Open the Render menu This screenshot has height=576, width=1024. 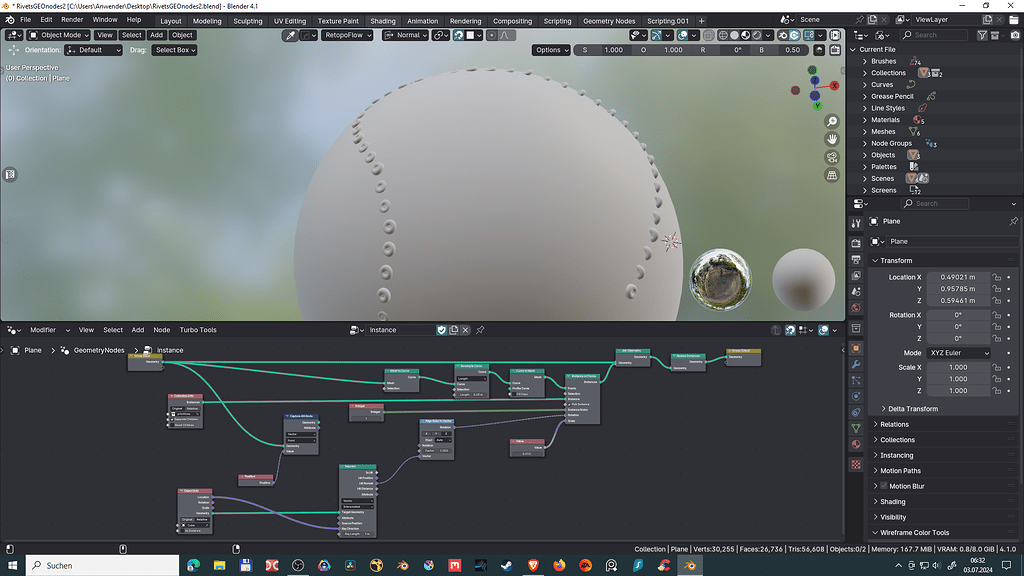pos(72,20)
